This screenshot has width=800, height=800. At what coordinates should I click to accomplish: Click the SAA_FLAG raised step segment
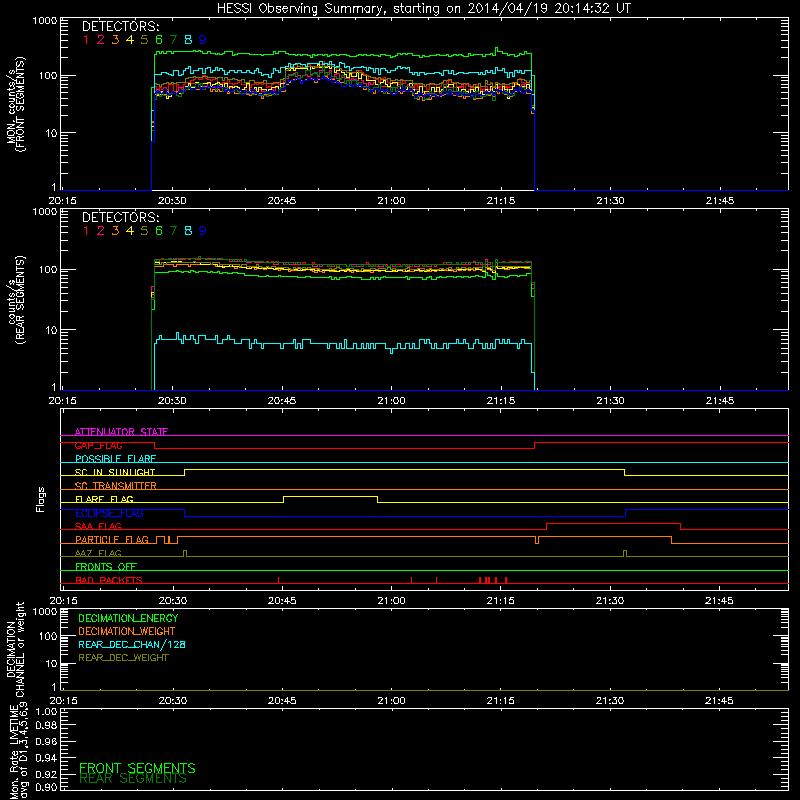point(613,524)
